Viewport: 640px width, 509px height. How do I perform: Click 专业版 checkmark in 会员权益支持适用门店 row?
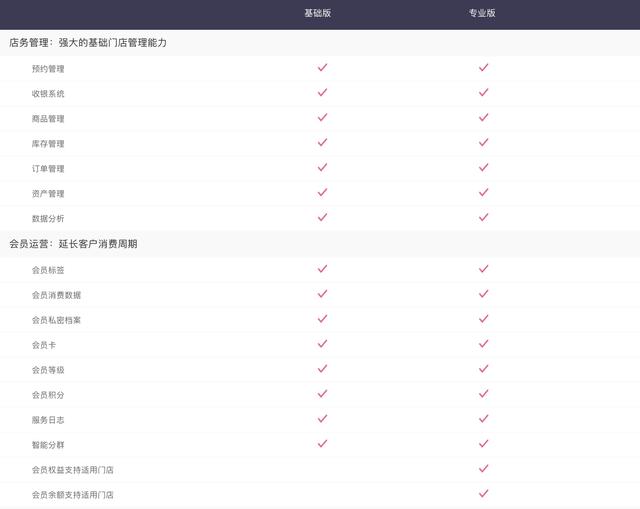[x=484, y=468]
